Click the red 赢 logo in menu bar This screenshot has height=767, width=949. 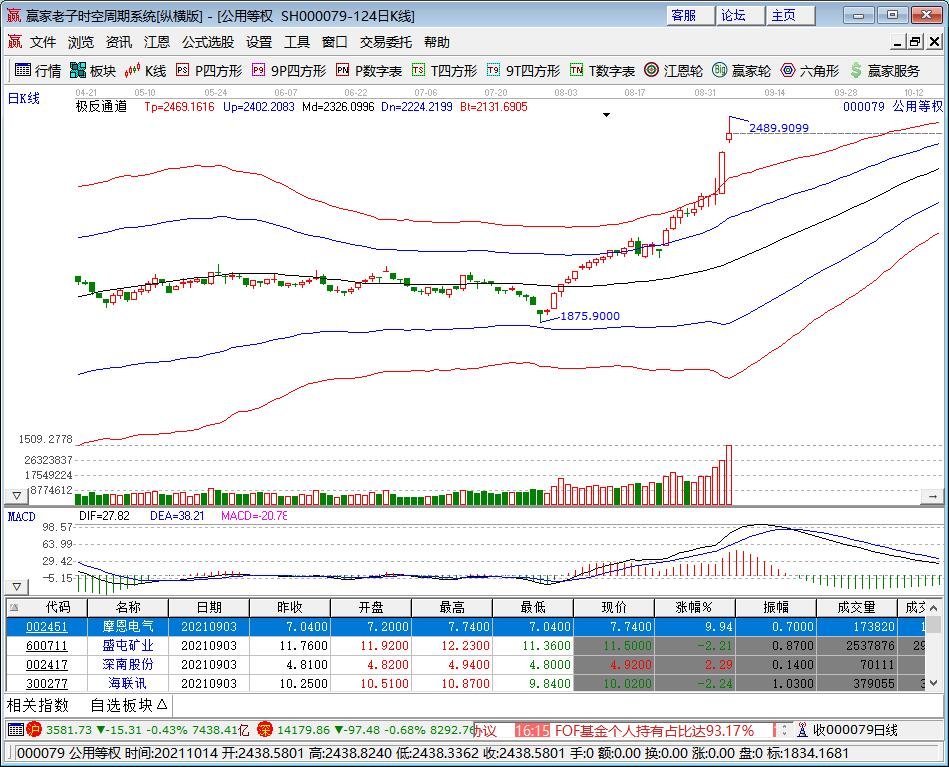pos(15,42)
